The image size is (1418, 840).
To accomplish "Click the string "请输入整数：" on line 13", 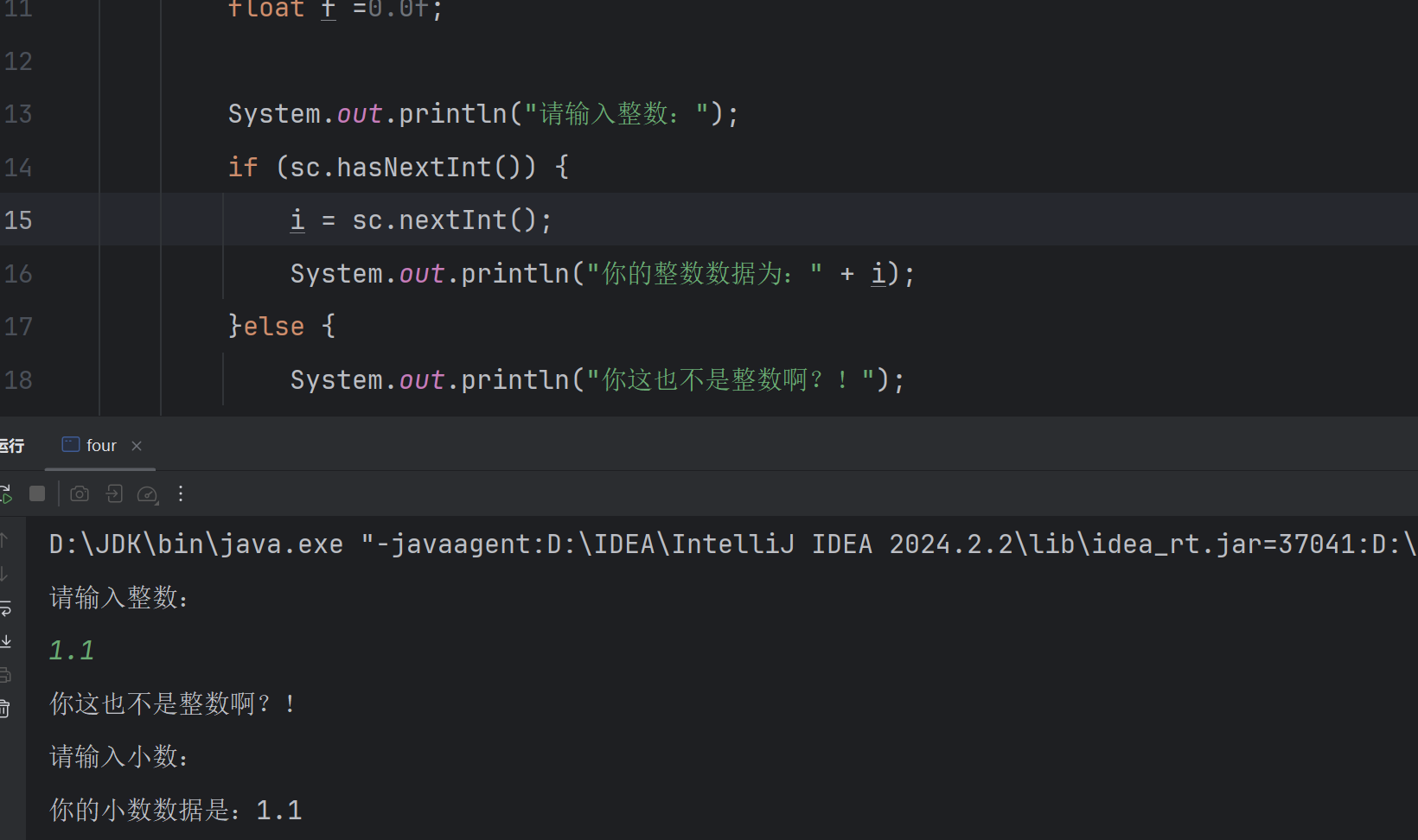I will coord(617,114).
